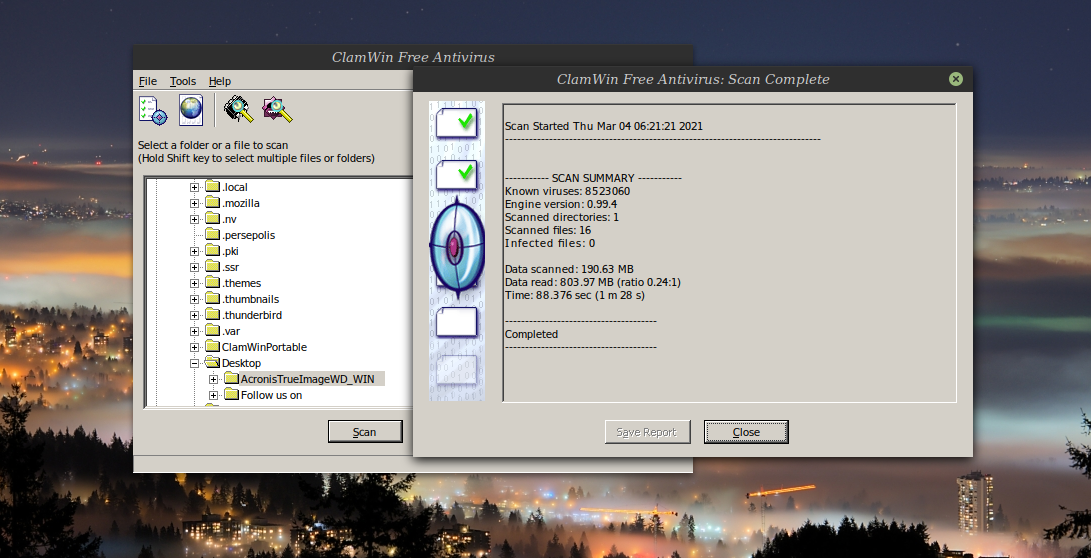This screenshot has height=558, width=1091.
Task: Expand the .thunderbird folder node
Action: 194,315
